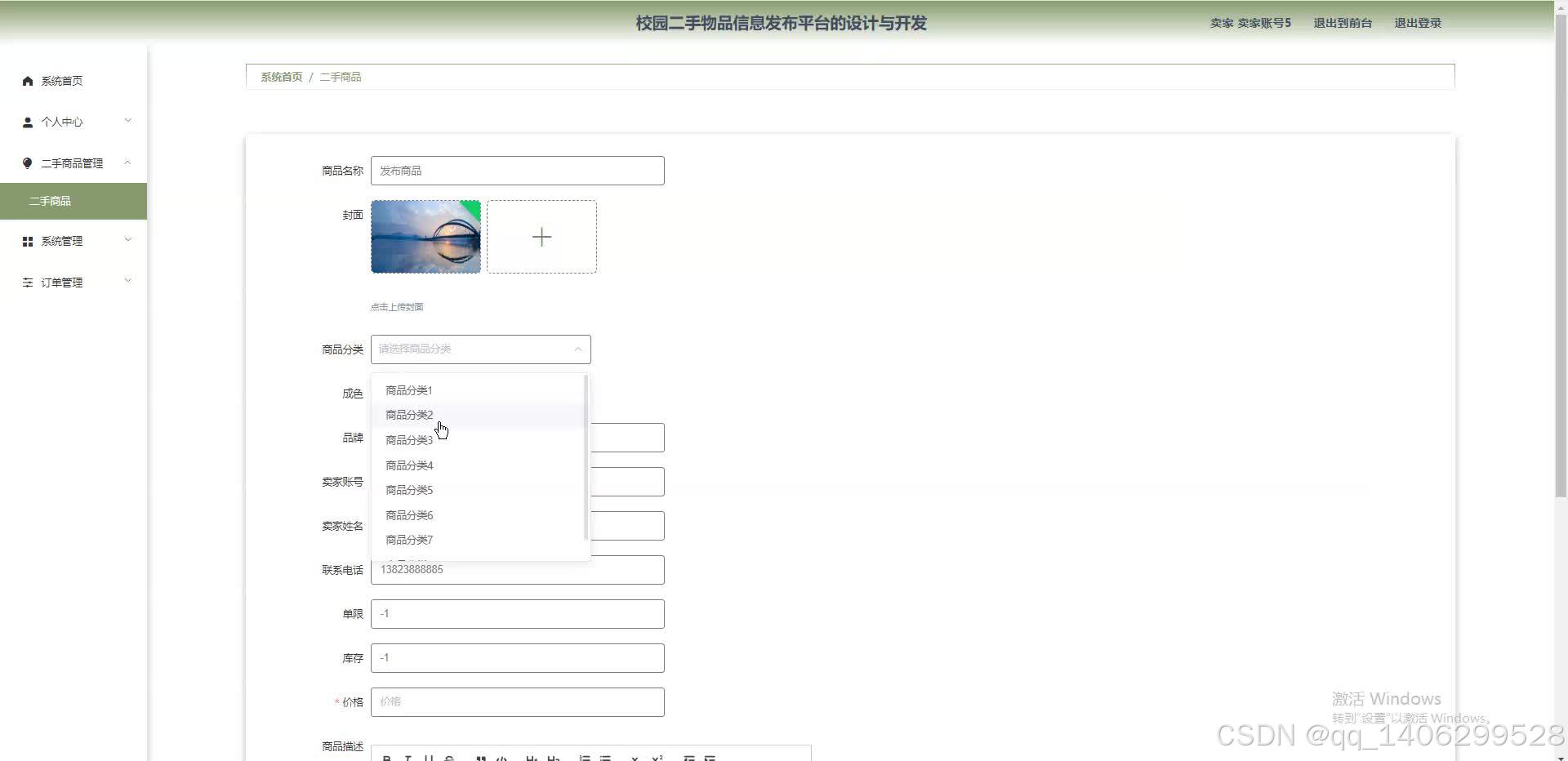Image resolution: width=1568 pixels, height=761 pixels.
Task: Select the 二手商品 submenu item
Action: click(x=73, y=201)
